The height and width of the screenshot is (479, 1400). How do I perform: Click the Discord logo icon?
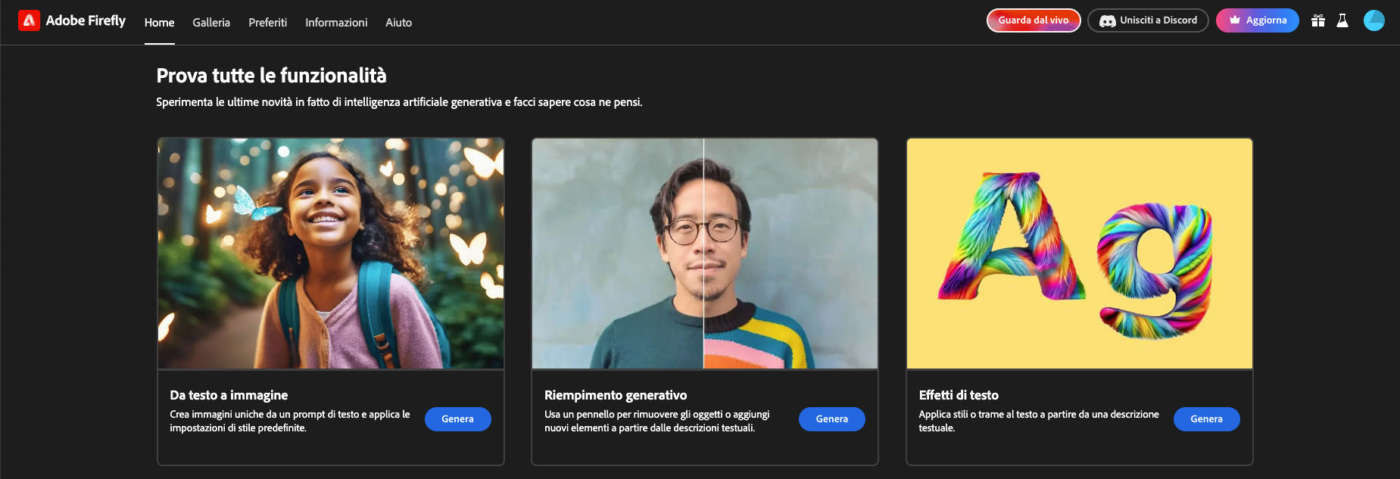(x=1107, y=20)
